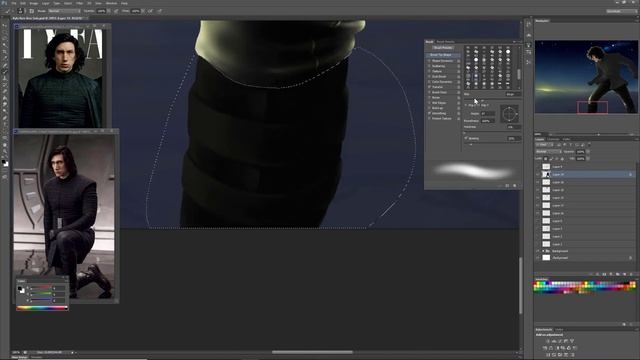Screen dimensions: 640x360
Task: Click the Brush Presets button in Brush panel
Action: pyautogui.click(x=443, y=48)
